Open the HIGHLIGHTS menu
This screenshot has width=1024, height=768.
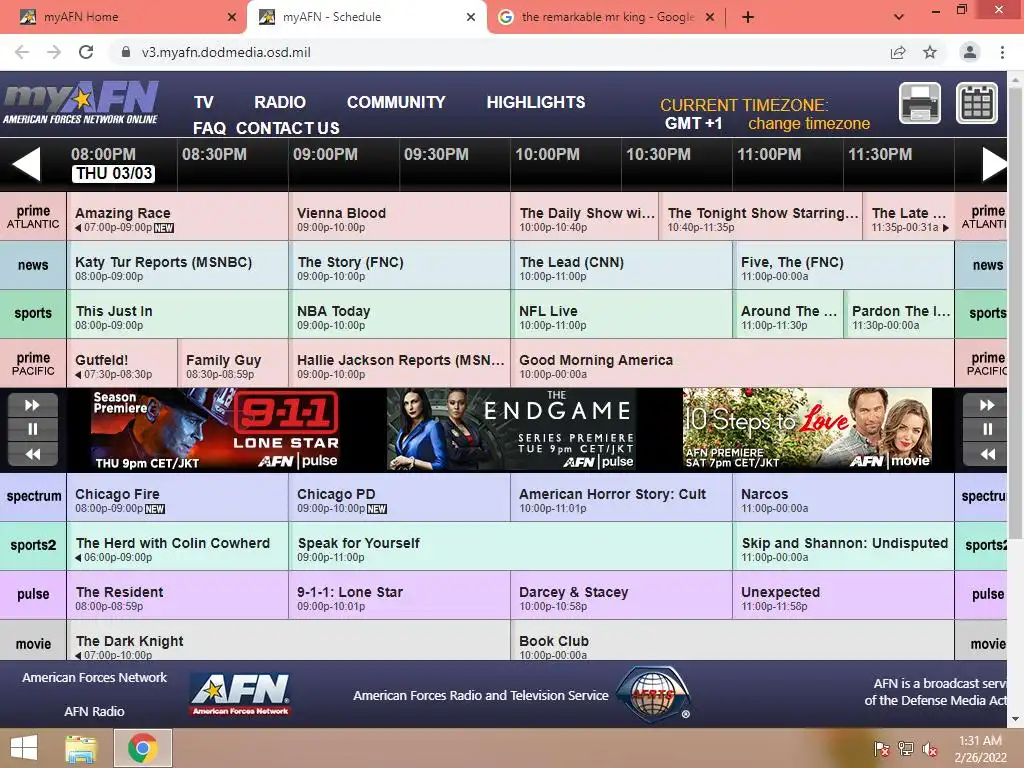click(536, 103)
